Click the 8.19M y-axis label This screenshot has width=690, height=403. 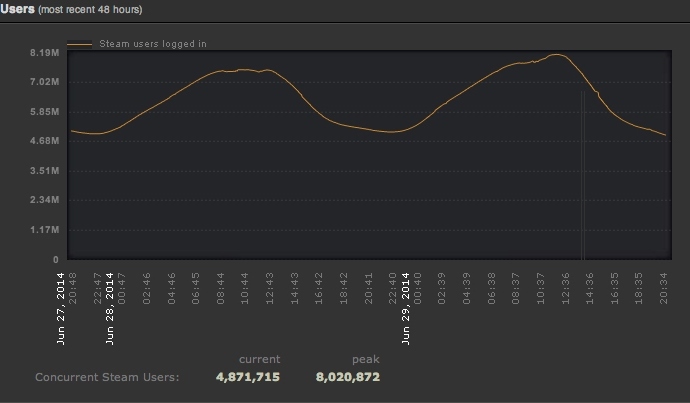coord(44,53)
